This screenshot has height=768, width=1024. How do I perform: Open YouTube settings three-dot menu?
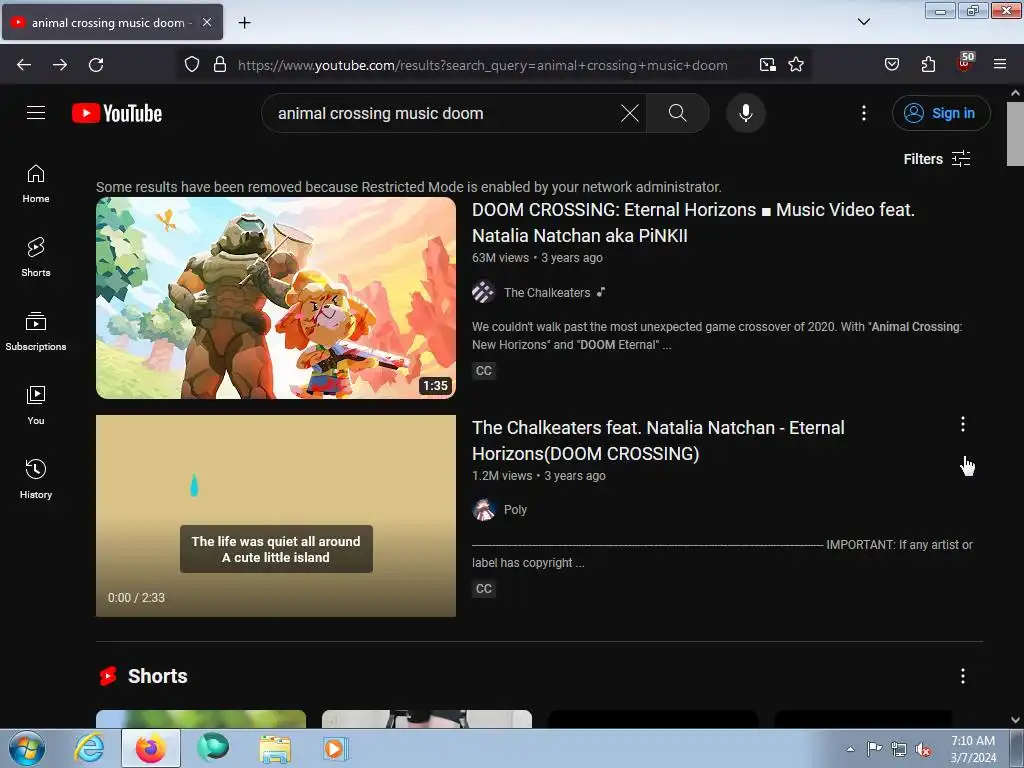[x=863, y=113]
